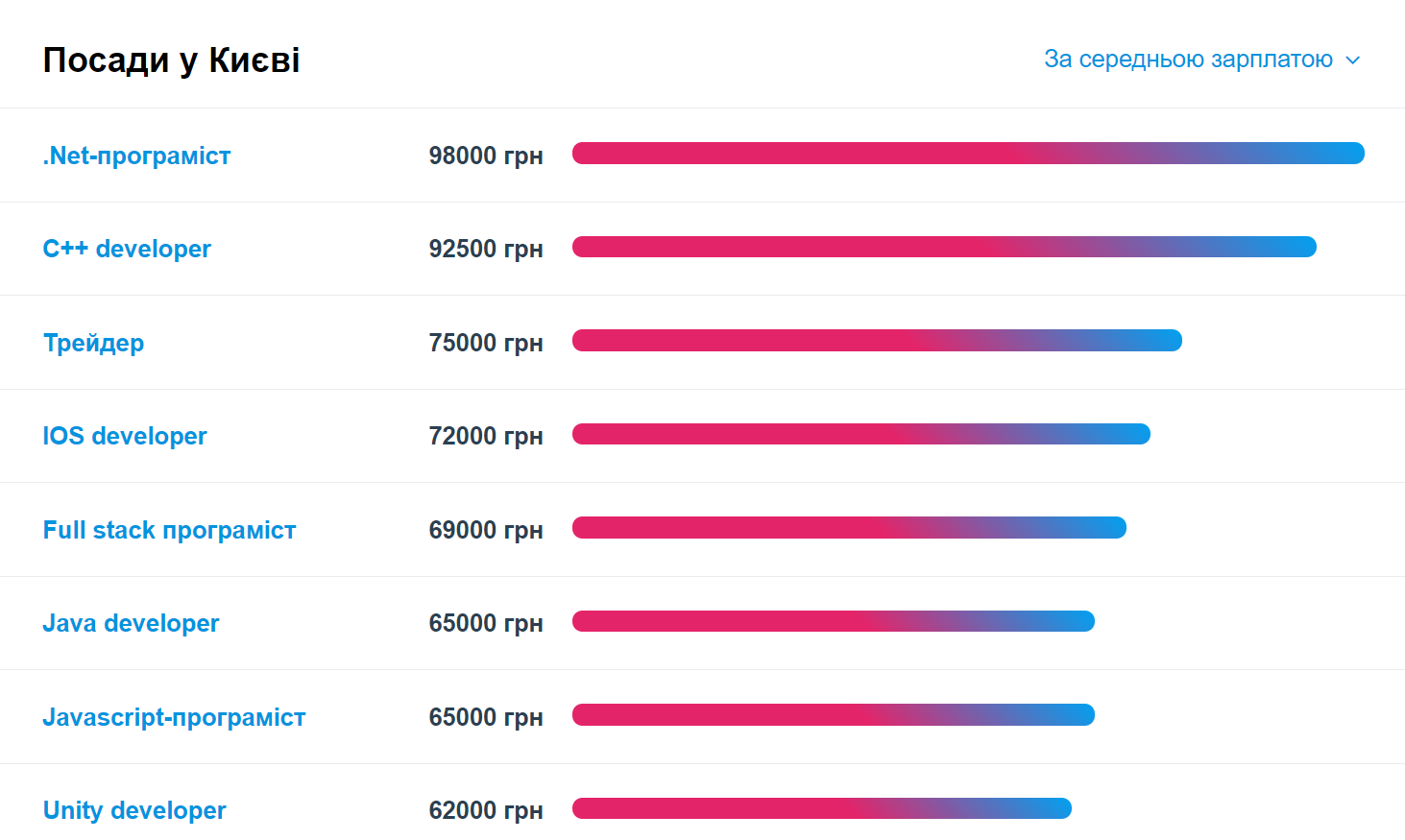Viewport: 1405px width, 840px height.
Task: Click the Трейдер salary bar
Action: (x=877, y=341)
